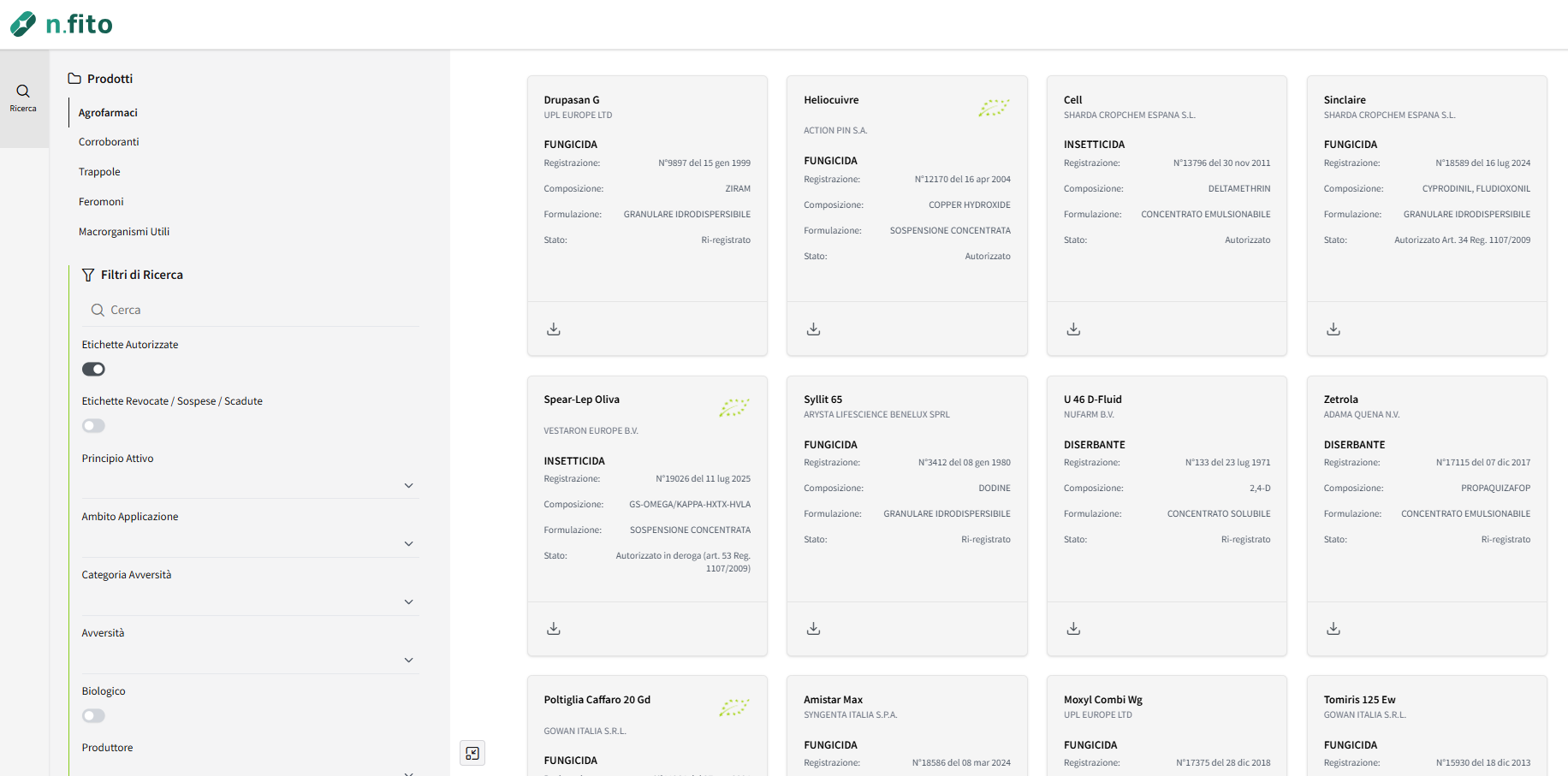Click the ARYSTA LIFESCIENCE BENELUX SPRL producer
The width and height of the screenshot is (1568, 776).
(x=876, y=415)
